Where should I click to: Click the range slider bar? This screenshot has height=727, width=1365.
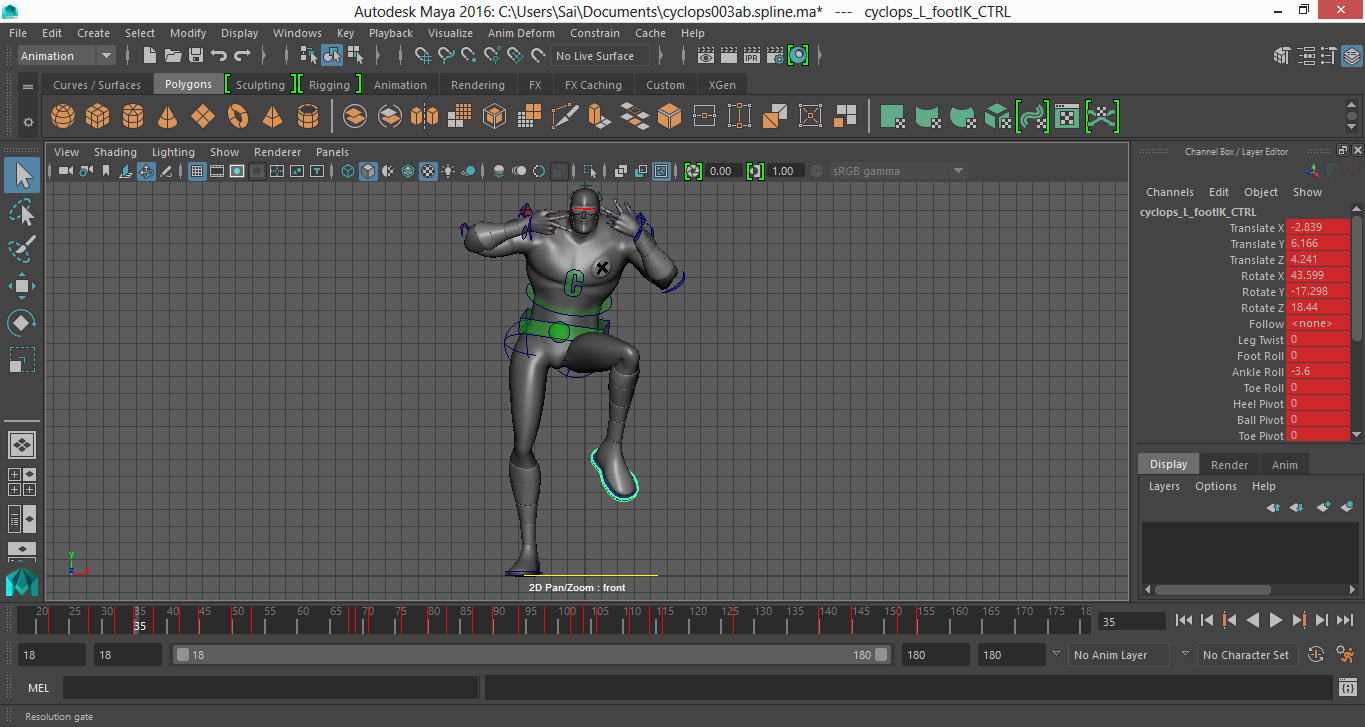tap(531, 655)
